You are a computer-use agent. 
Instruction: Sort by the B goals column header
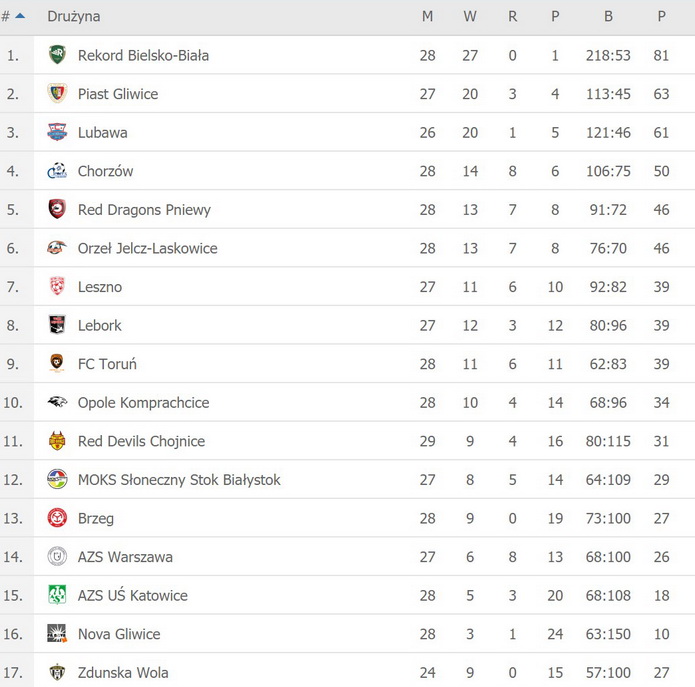coord(608,16)
